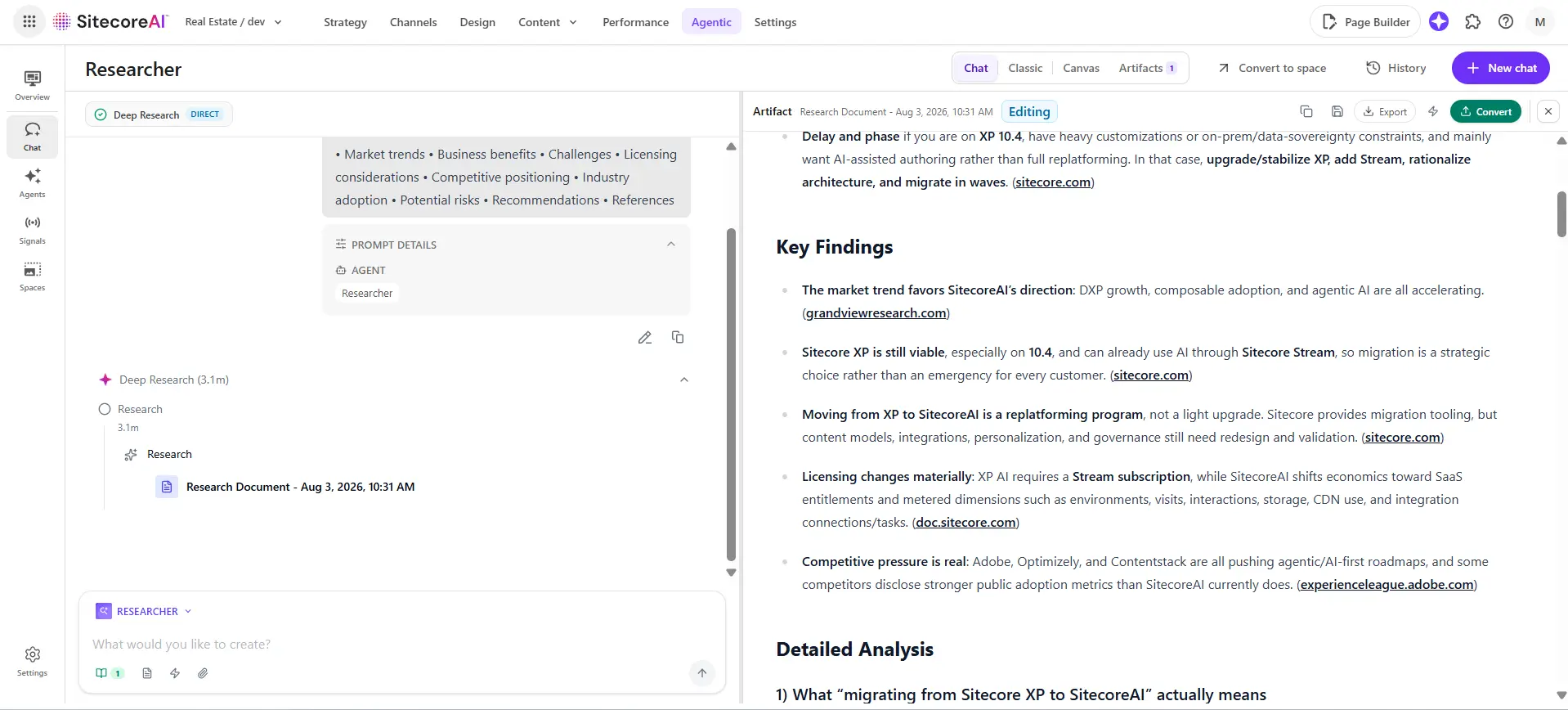The height and width of the screenshot is (710, 1568).
Task: Open the Design menu
Action: pyautogui.click(x=477, y=22)
